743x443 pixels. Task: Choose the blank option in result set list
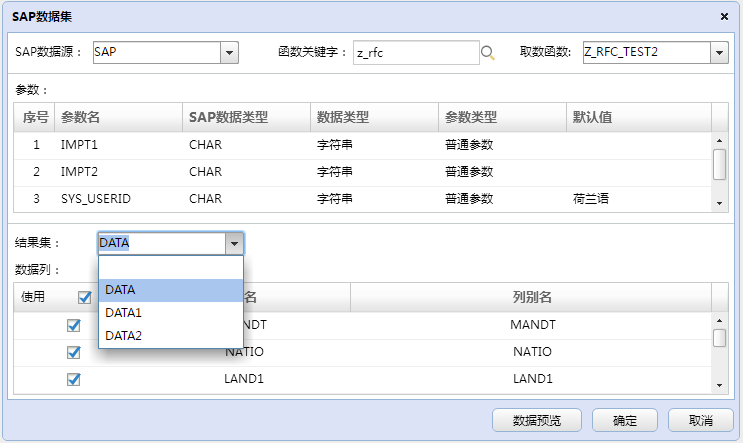pyautogui.click(x=171, y=268)
